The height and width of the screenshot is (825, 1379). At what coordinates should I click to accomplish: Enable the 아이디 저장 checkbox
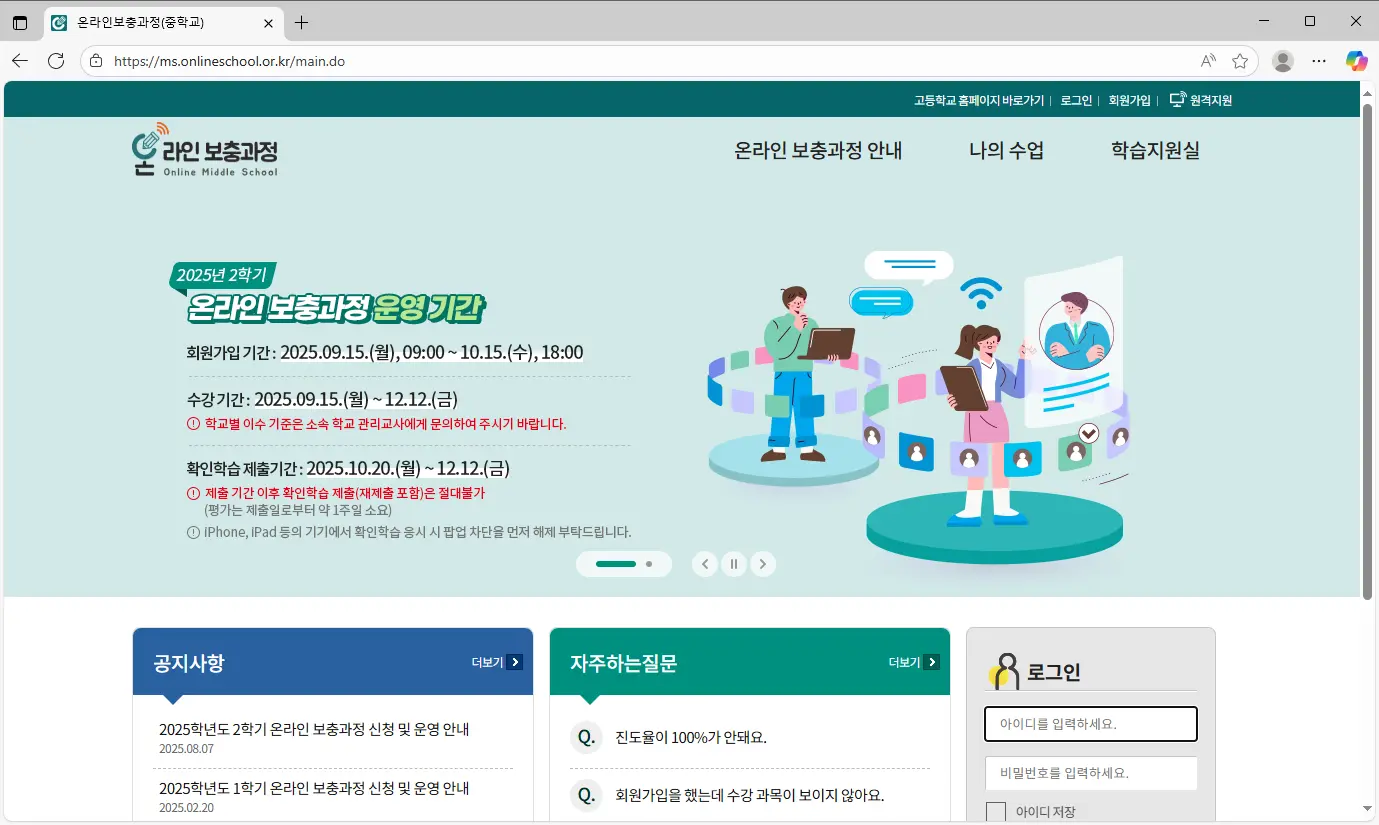click(996, 812)
